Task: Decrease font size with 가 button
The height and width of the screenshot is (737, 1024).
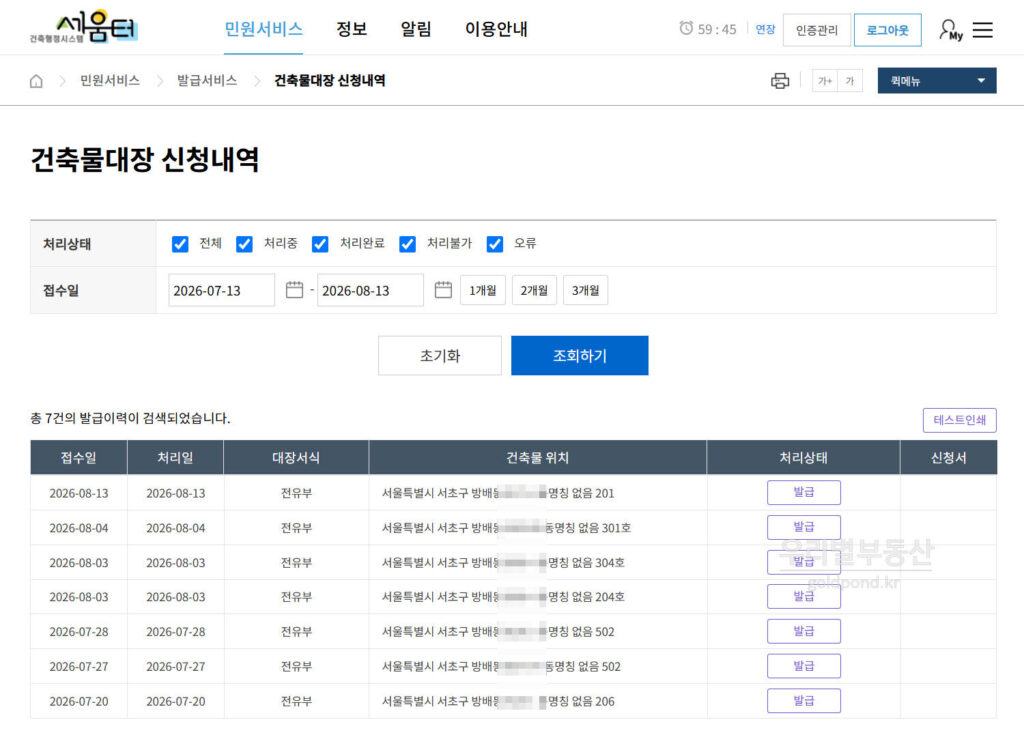Action: click(850, 81)
